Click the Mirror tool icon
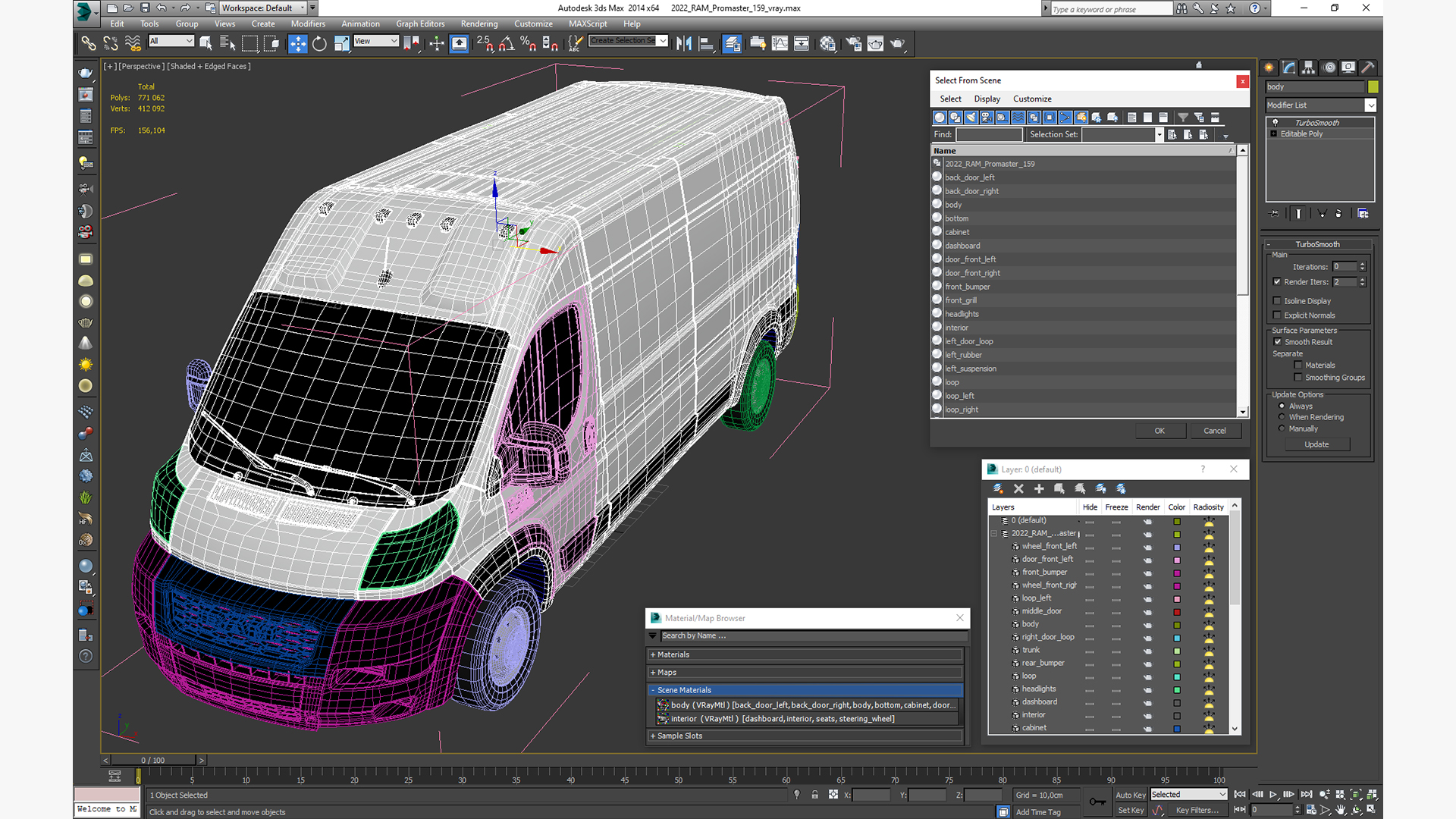1456x819 pixels. [x=684, y=43]
